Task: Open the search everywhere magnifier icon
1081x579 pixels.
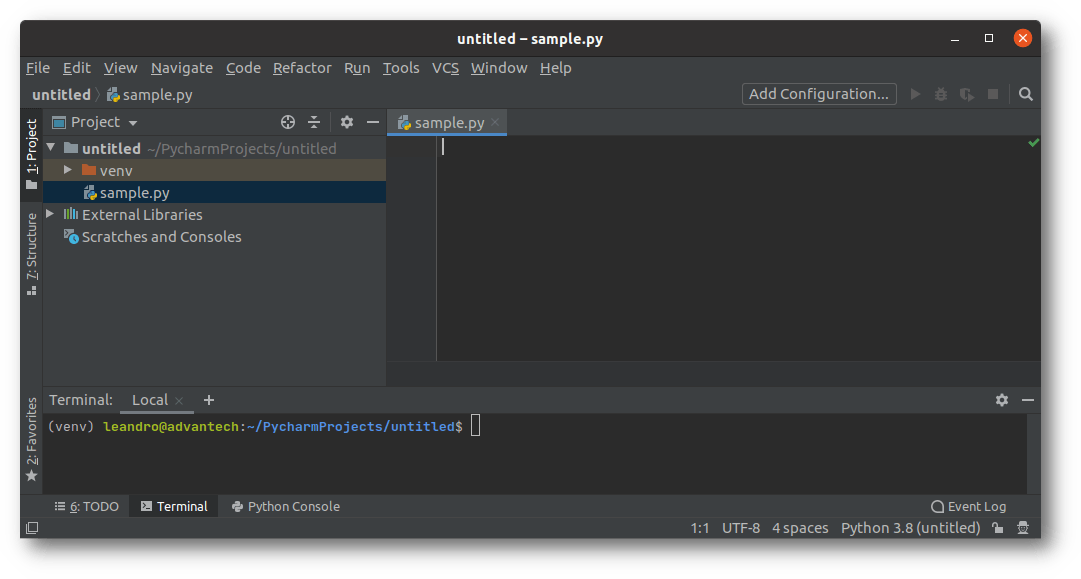Action: tap(1025, 93)
